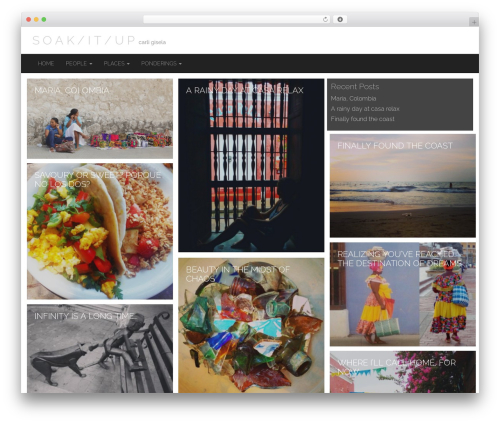The image size is (500, 423).
Task: Open Realizing You've Reached the Destination post
Action: [x=403, y=294]
